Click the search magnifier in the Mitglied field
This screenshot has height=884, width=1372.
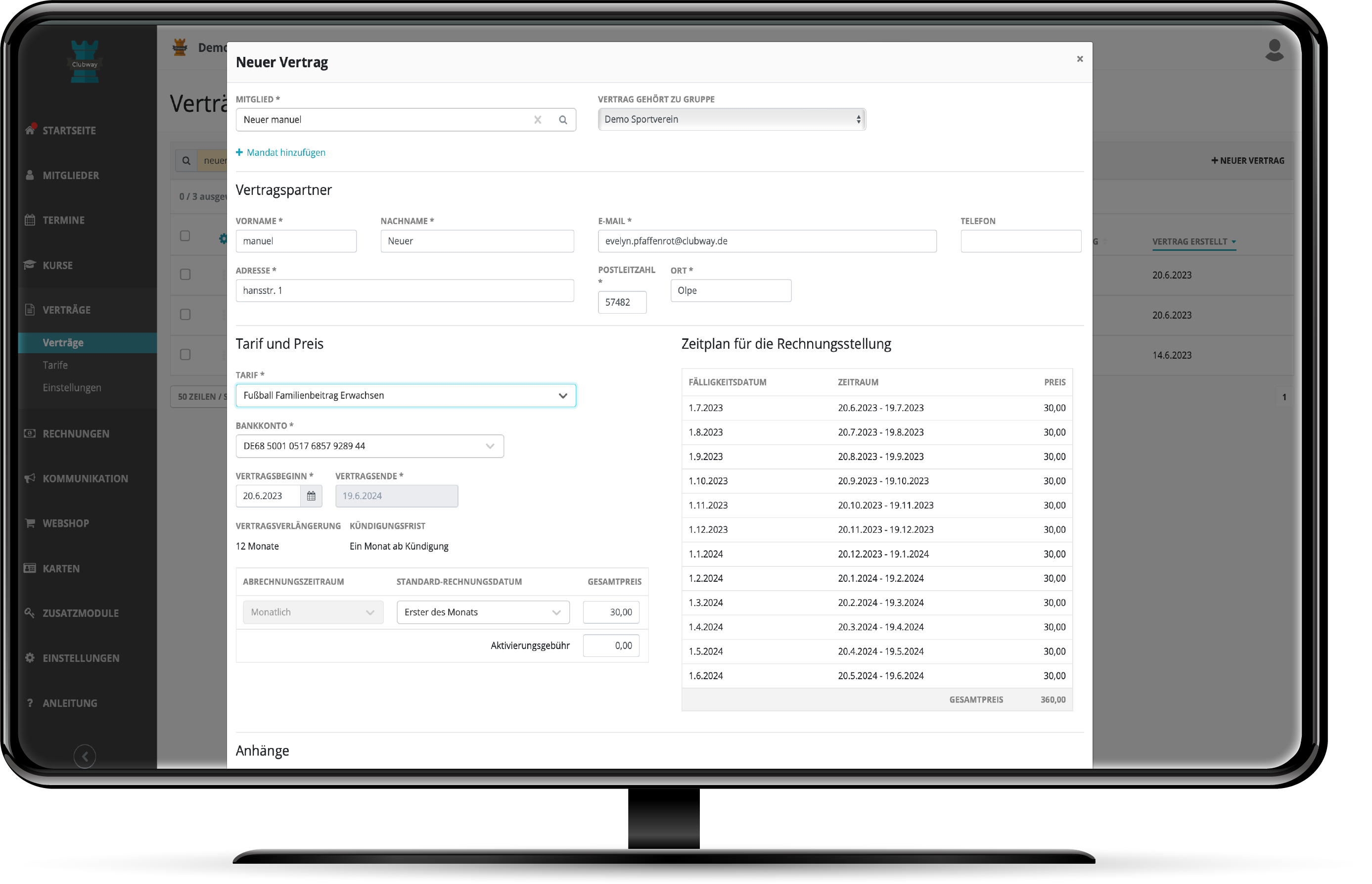click(562, 120)
